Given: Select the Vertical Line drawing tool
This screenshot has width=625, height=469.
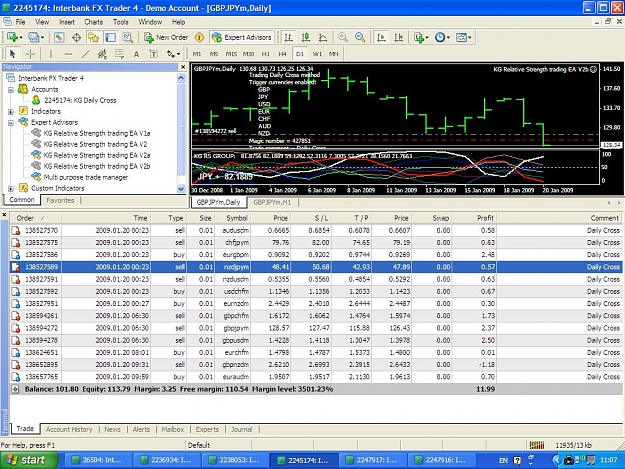Looking at the screenshot, I should click(x=51, y=53).
